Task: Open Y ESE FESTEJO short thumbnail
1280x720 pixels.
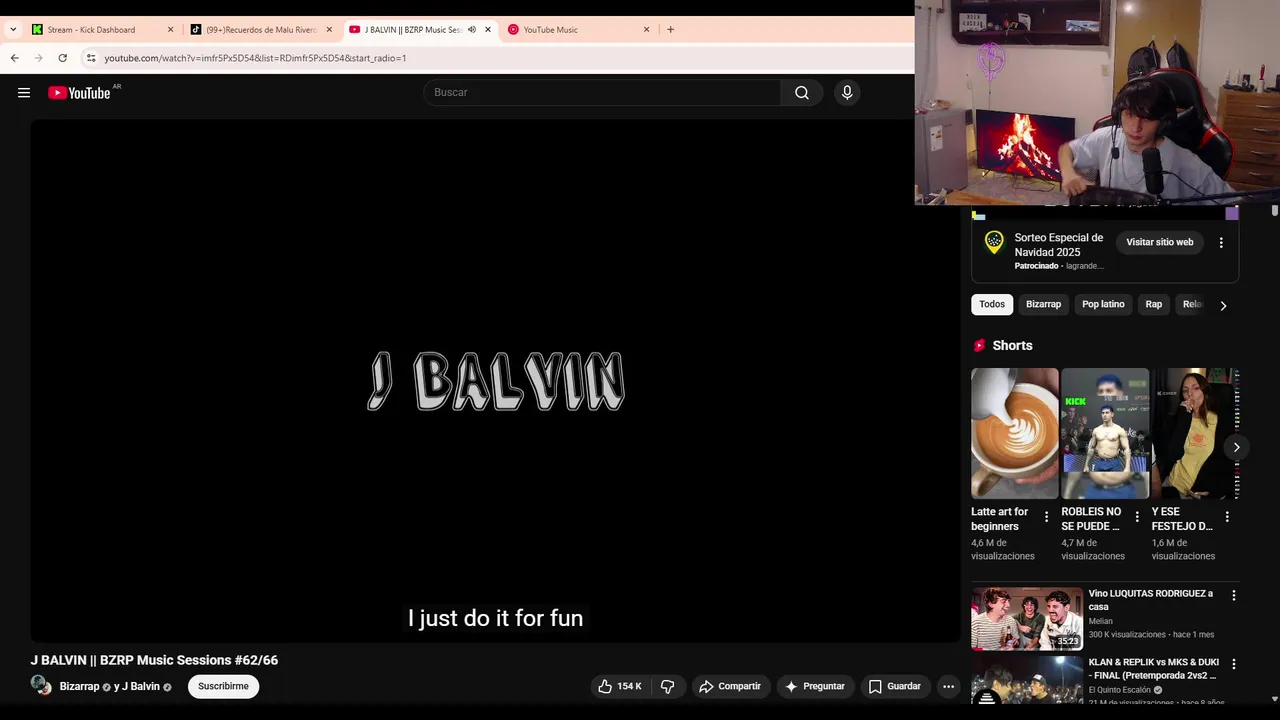Action: 1195,433
